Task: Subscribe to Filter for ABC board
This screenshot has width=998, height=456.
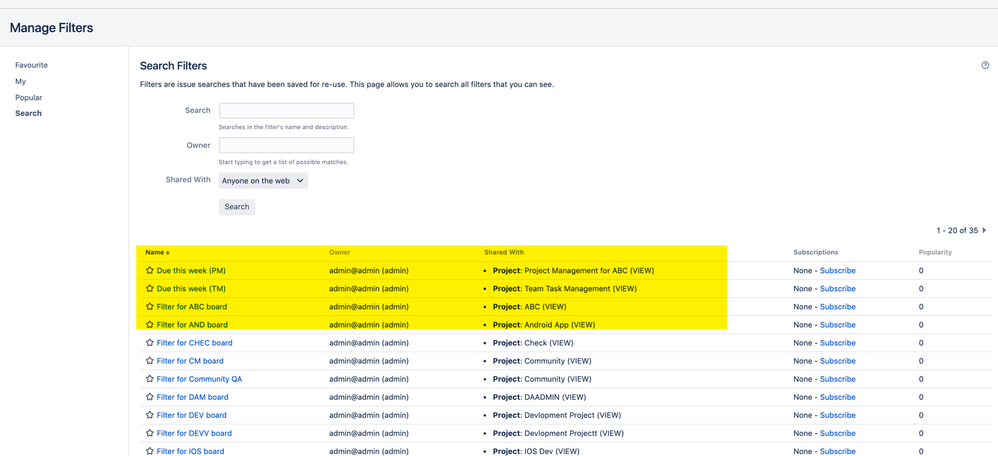Action: (x=838, y=306)
